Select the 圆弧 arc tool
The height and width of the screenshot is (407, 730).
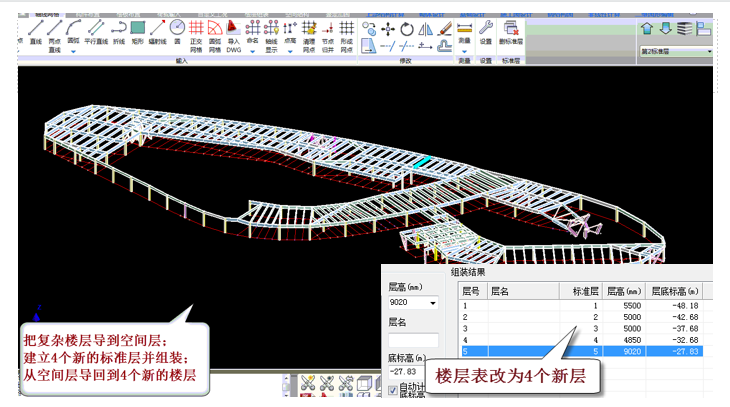coord(73,32)
